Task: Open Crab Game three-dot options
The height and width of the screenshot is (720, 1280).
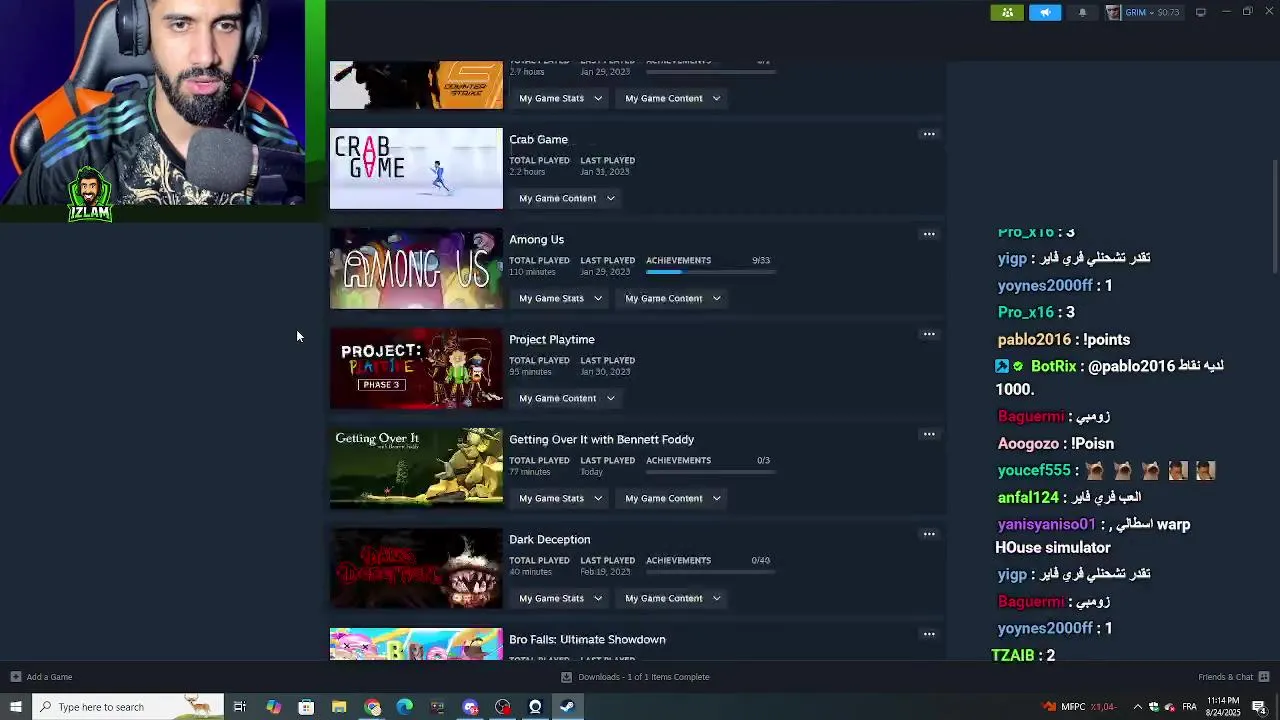Action: 929,134
